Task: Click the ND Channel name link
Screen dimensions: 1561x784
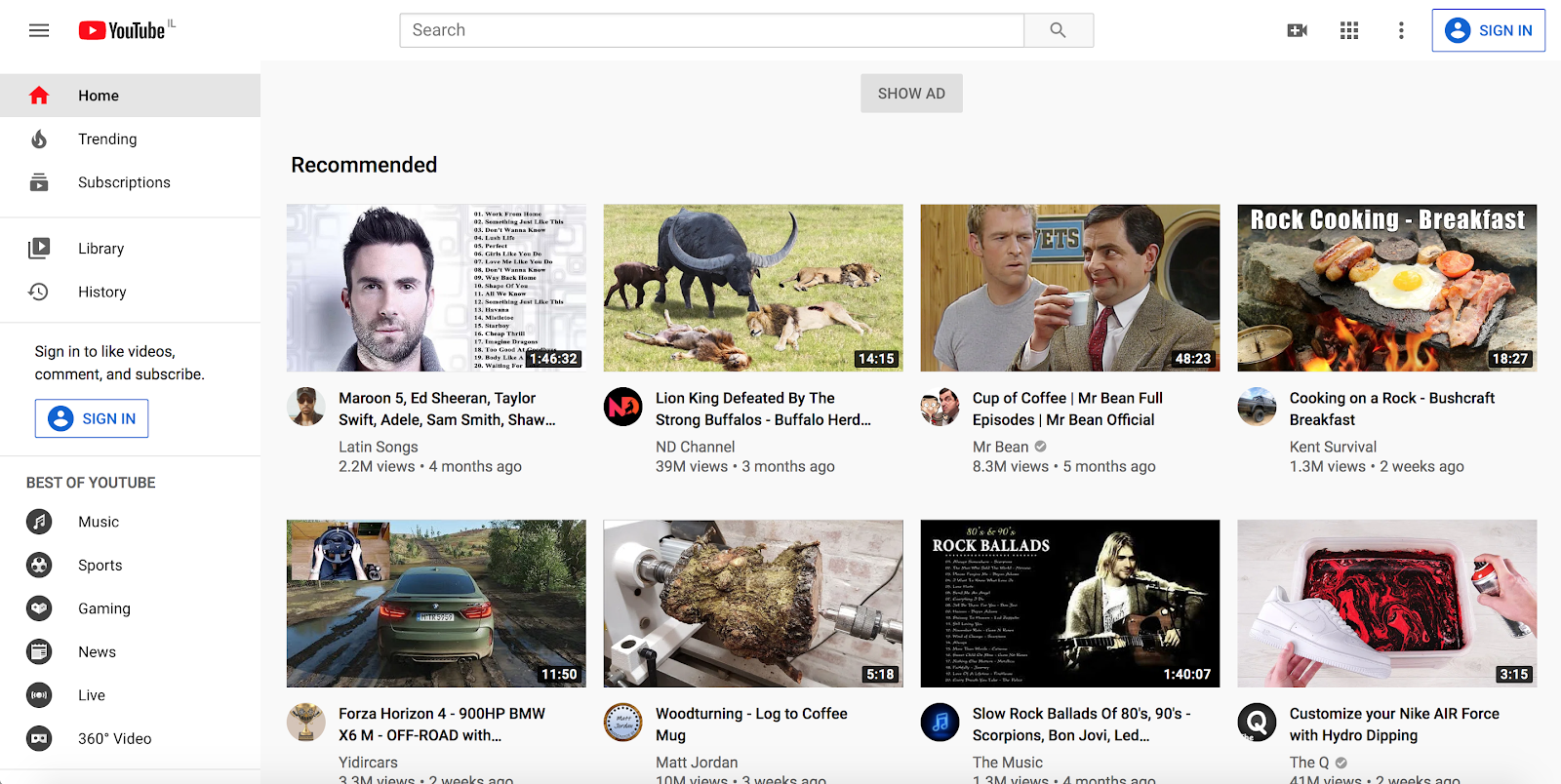Action: pyautogui.click(x=695, y=447)
